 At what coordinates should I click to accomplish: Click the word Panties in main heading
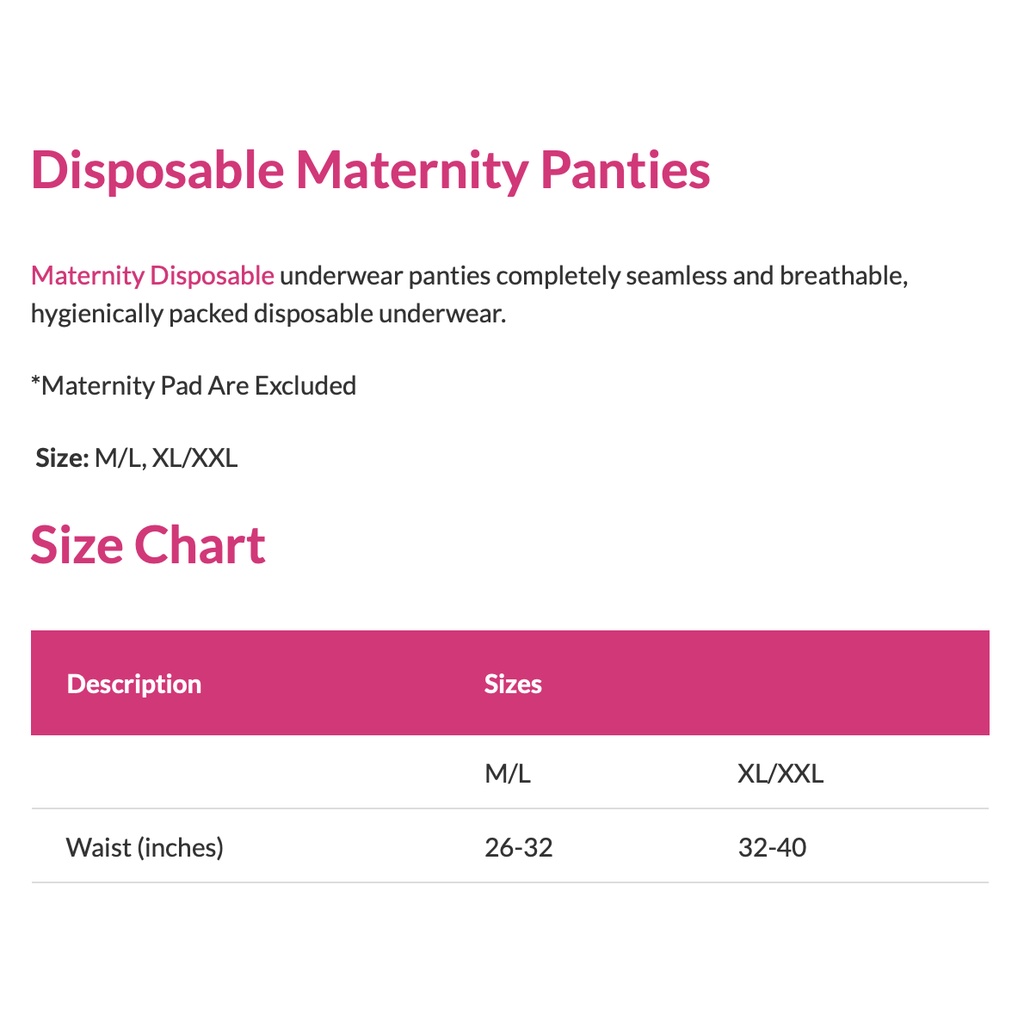pyautogui.click(x=625, y=170)
